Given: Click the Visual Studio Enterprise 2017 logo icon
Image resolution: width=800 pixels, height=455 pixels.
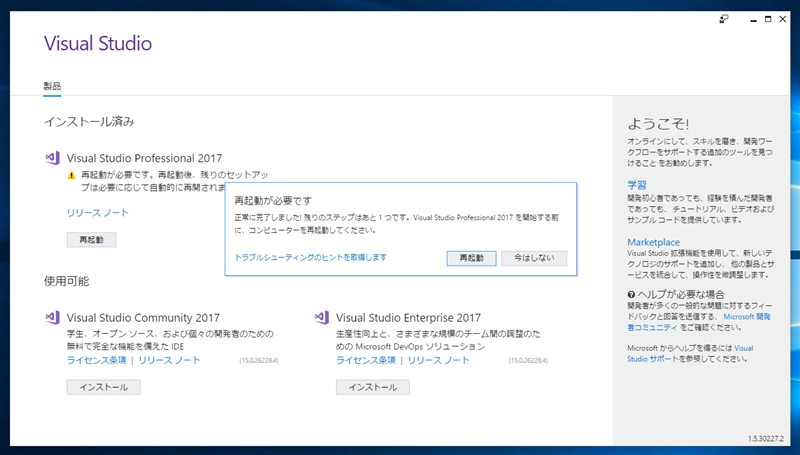Looking at the screenshot, I should click(x=322, y=318).
